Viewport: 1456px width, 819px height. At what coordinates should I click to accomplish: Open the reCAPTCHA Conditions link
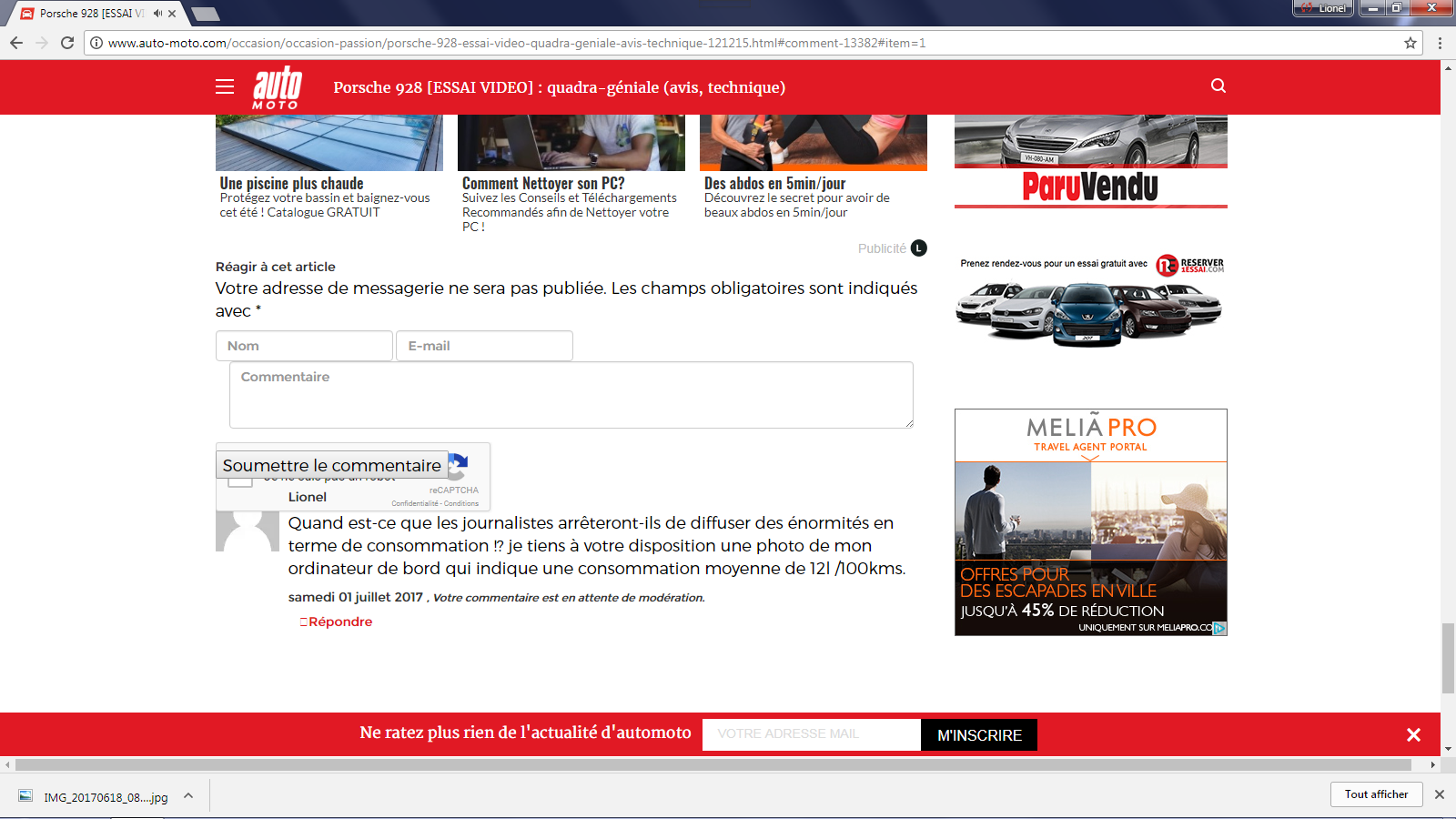[x=461, y=503]
